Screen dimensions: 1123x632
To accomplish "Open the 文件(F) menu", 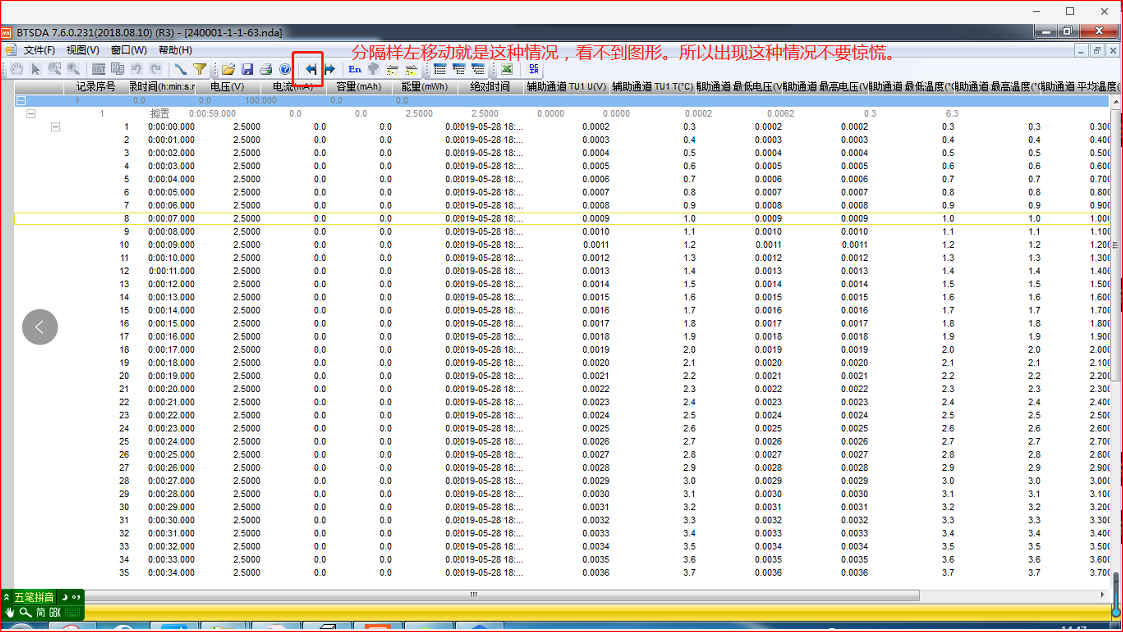I will [x=39, y=50].
